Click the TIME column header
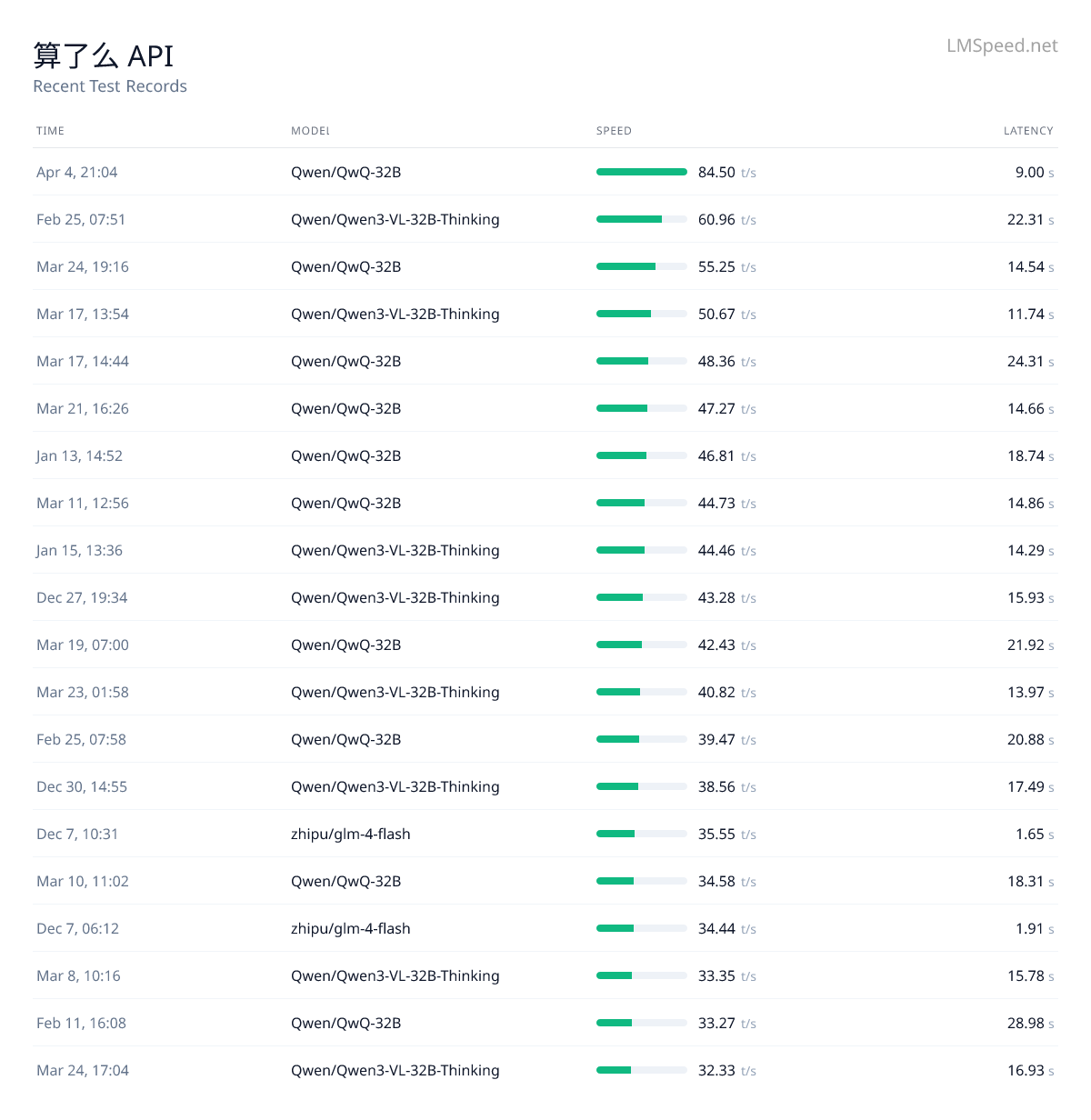Viewport: 1091px width, 1120px height. pyautogui.click(x=50, y=131)
